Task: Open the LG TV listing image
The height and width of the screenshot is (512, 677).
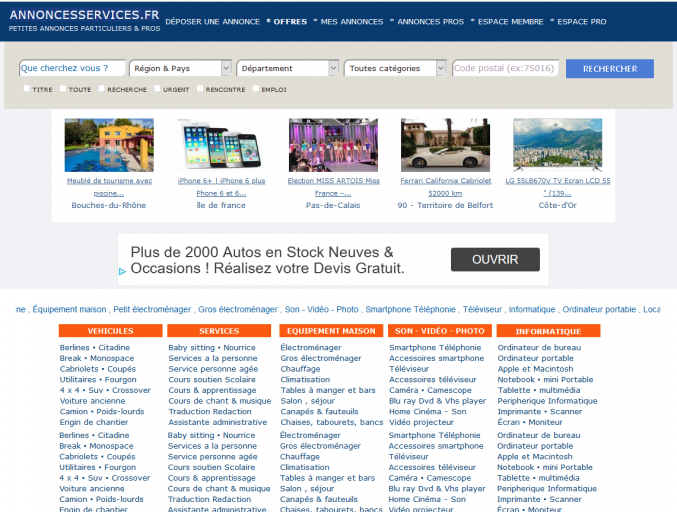Action: (x=557, y=144)
